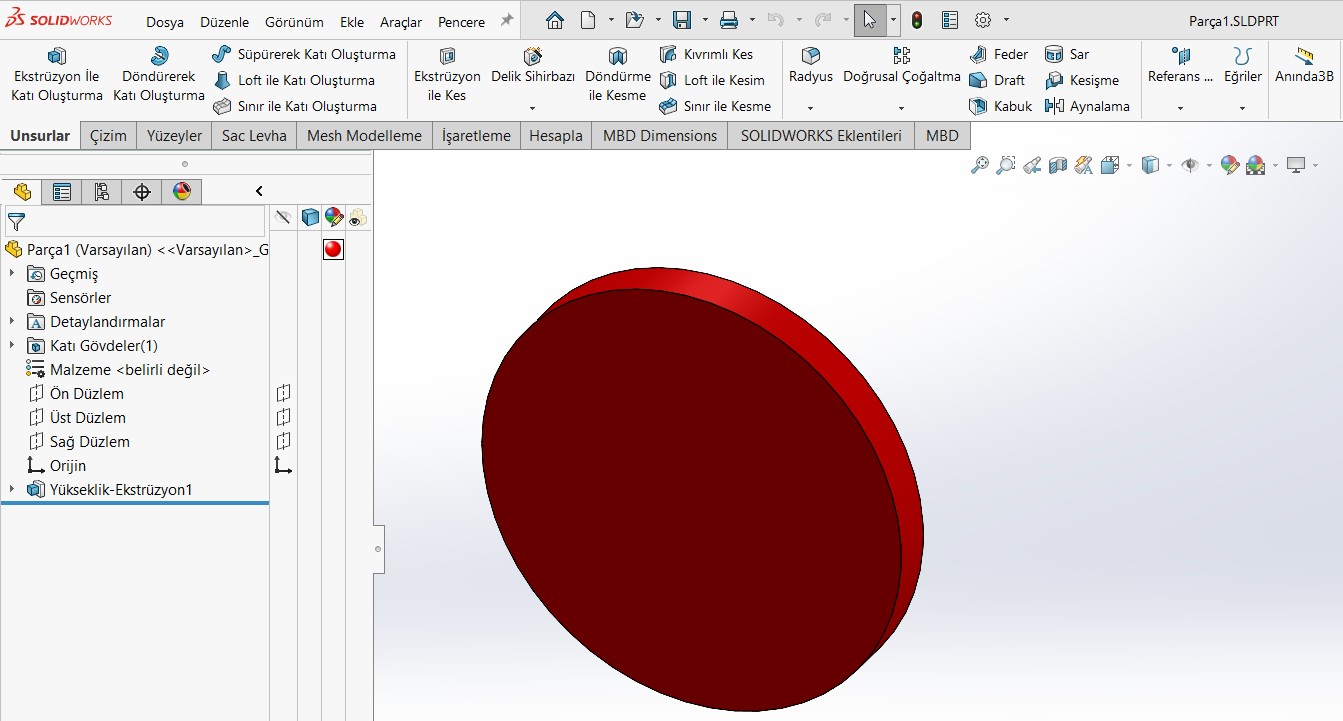The width and height of the screenshot is (1343, 721).
Task: Open Options with the gear icon
Action: point(983,20)
